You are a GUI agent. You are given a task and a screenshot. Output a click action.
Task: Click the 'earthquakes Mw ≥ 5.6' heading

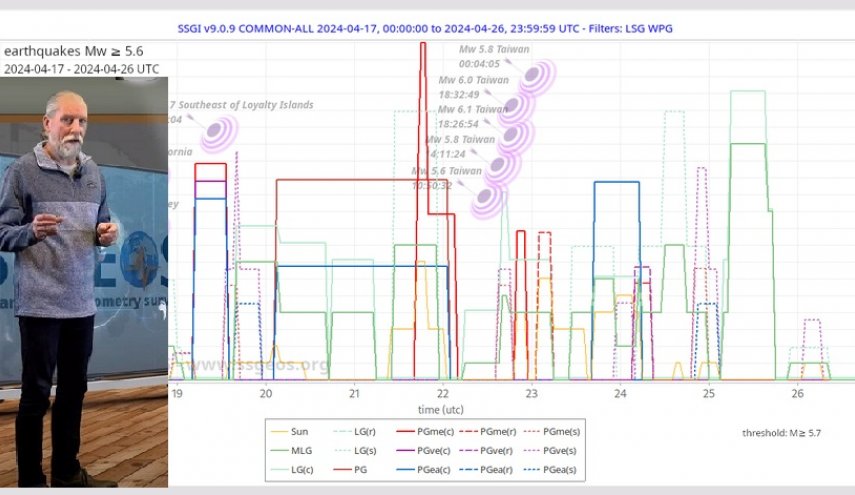pos(74,51)
